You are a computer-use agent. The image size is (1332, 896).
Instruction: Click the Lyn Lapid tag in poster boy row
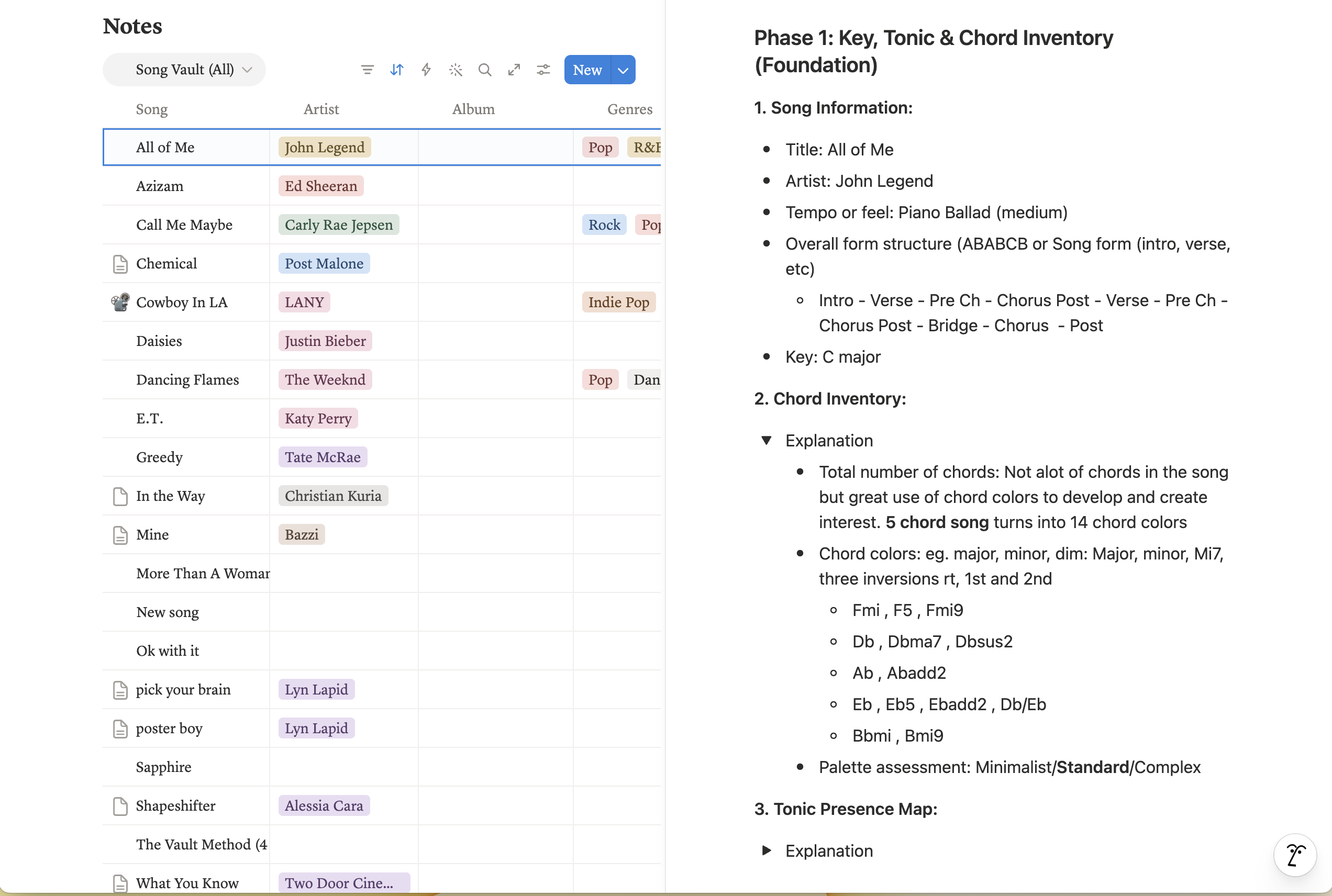tap(317, 729)
